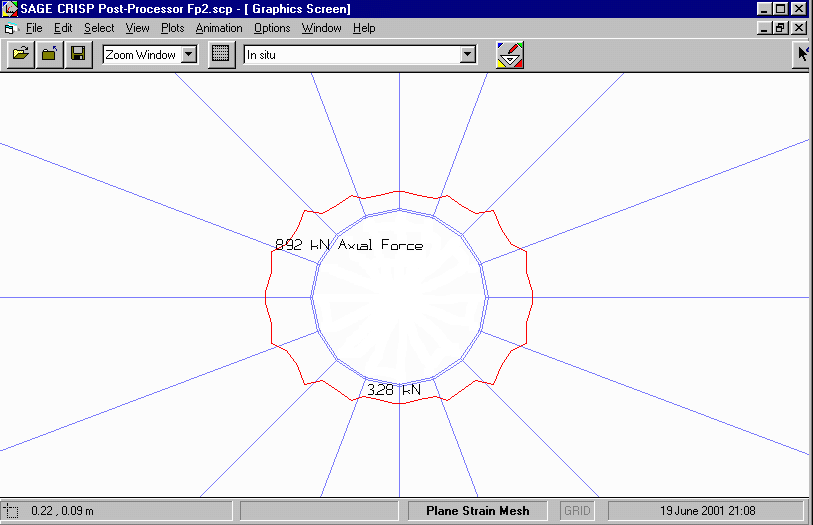Open the View menu

137,28
